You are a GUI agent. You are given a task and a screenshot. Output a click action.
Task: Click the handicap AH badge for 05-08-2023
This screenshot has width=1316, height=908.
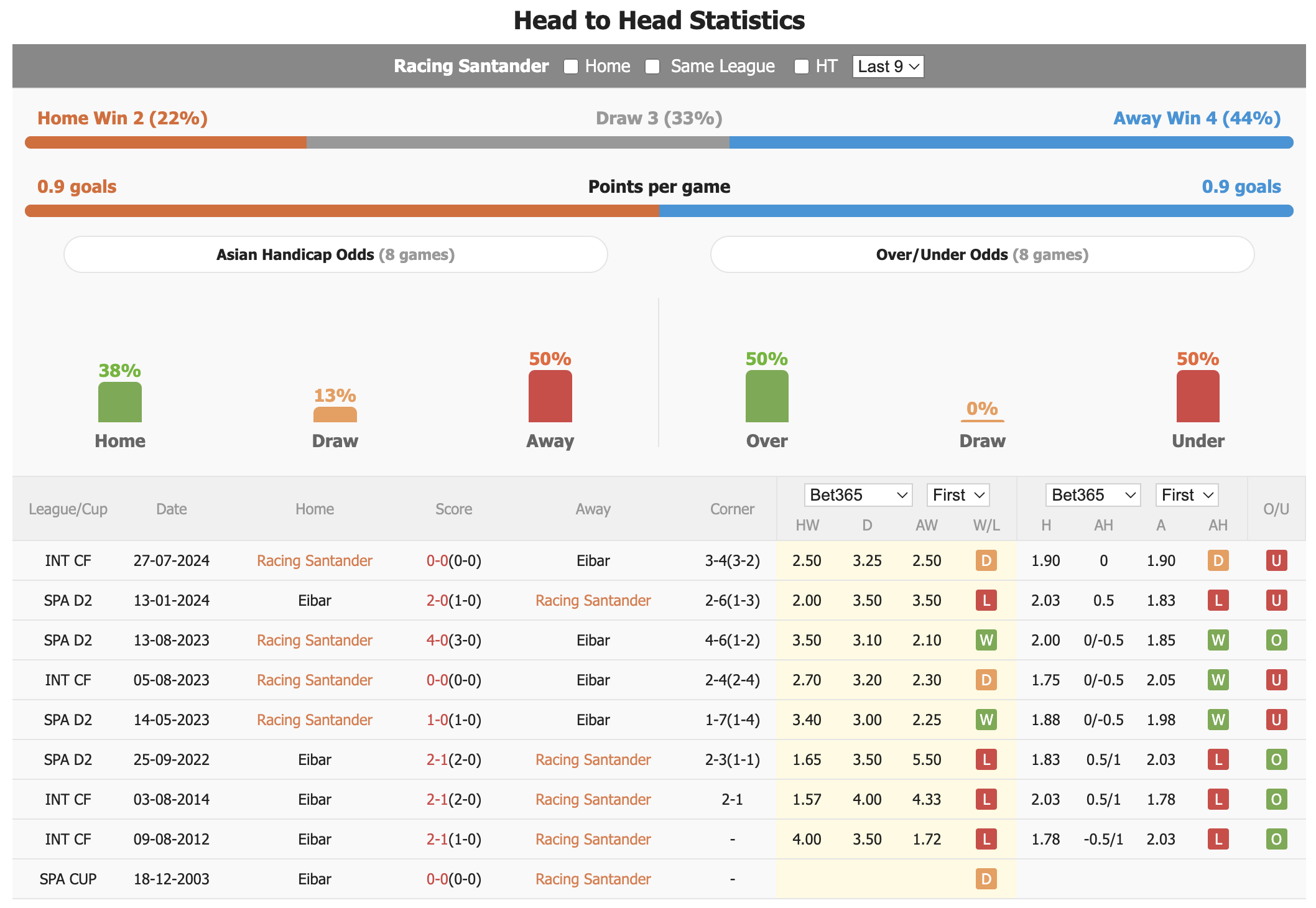pos(1218,680)
